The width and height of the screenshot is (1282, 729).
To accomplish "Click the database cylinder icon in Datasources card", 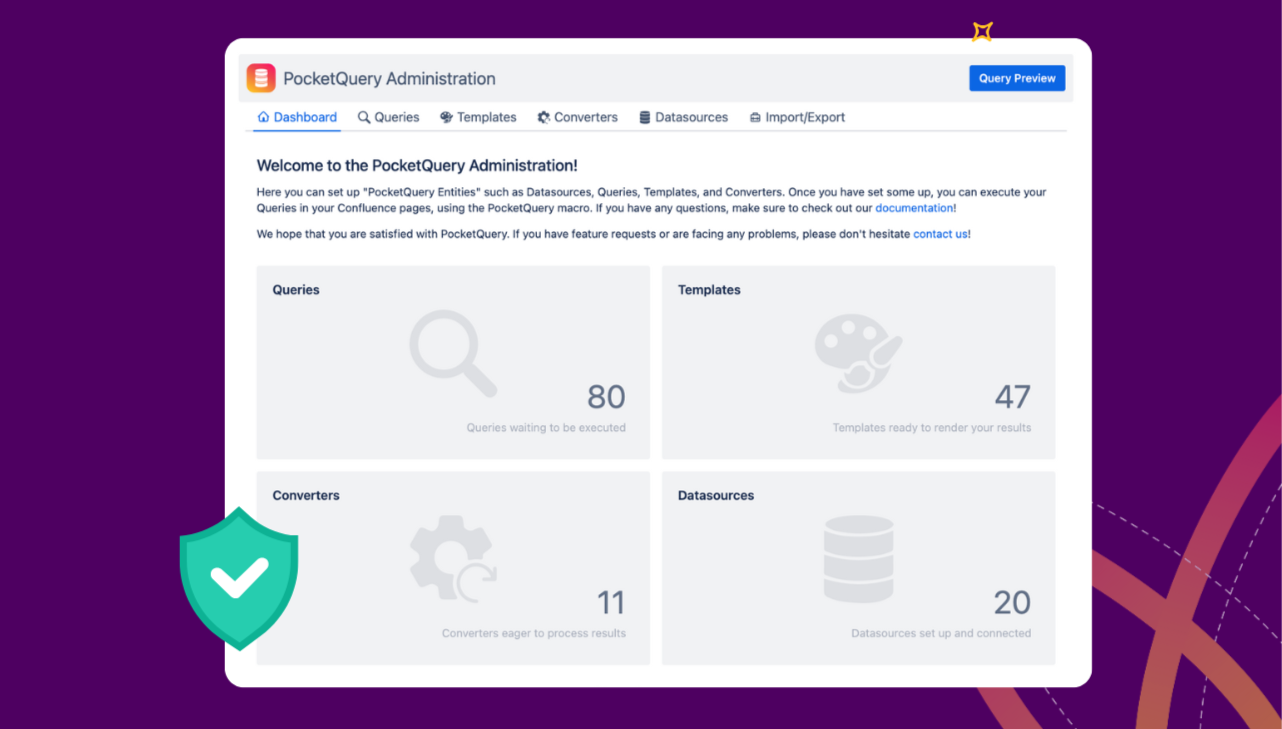I will [858, 558].
